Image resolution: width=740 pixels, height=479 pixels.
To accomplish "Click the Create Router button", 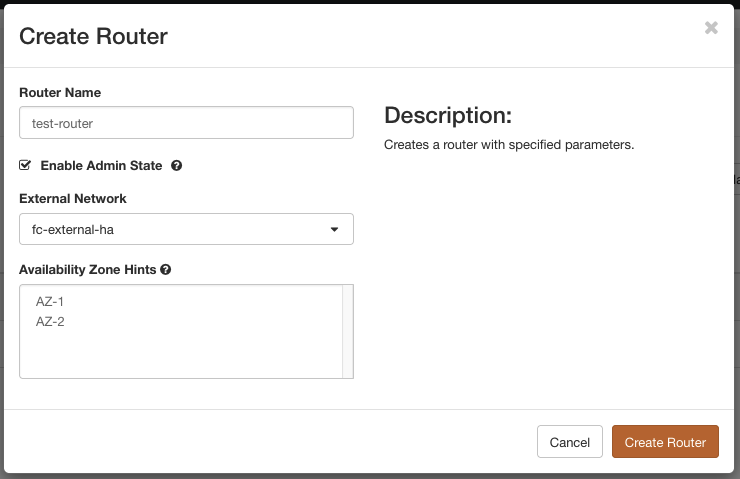I will coord(665,442).
